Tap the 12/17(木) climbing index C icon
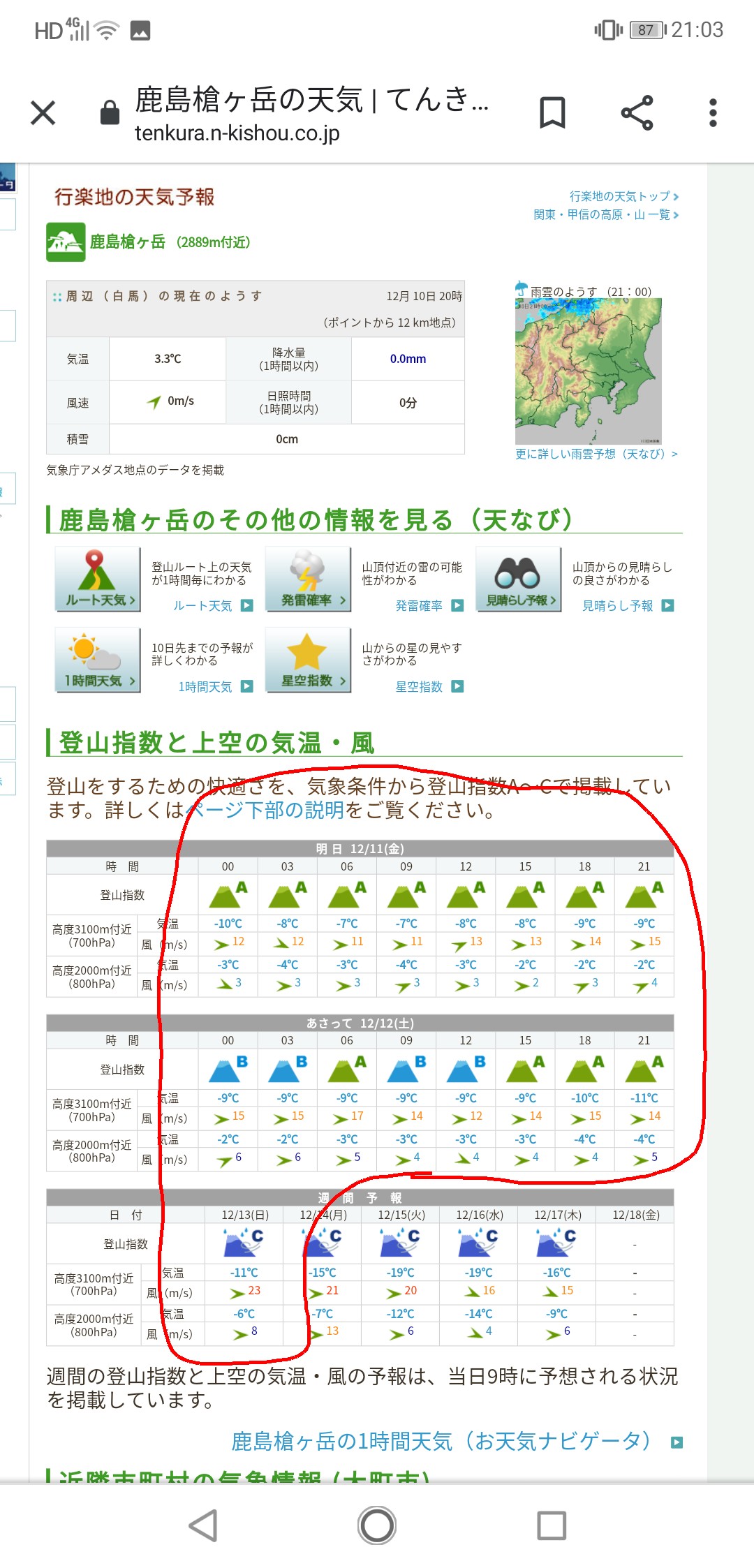 (556, 1243)
